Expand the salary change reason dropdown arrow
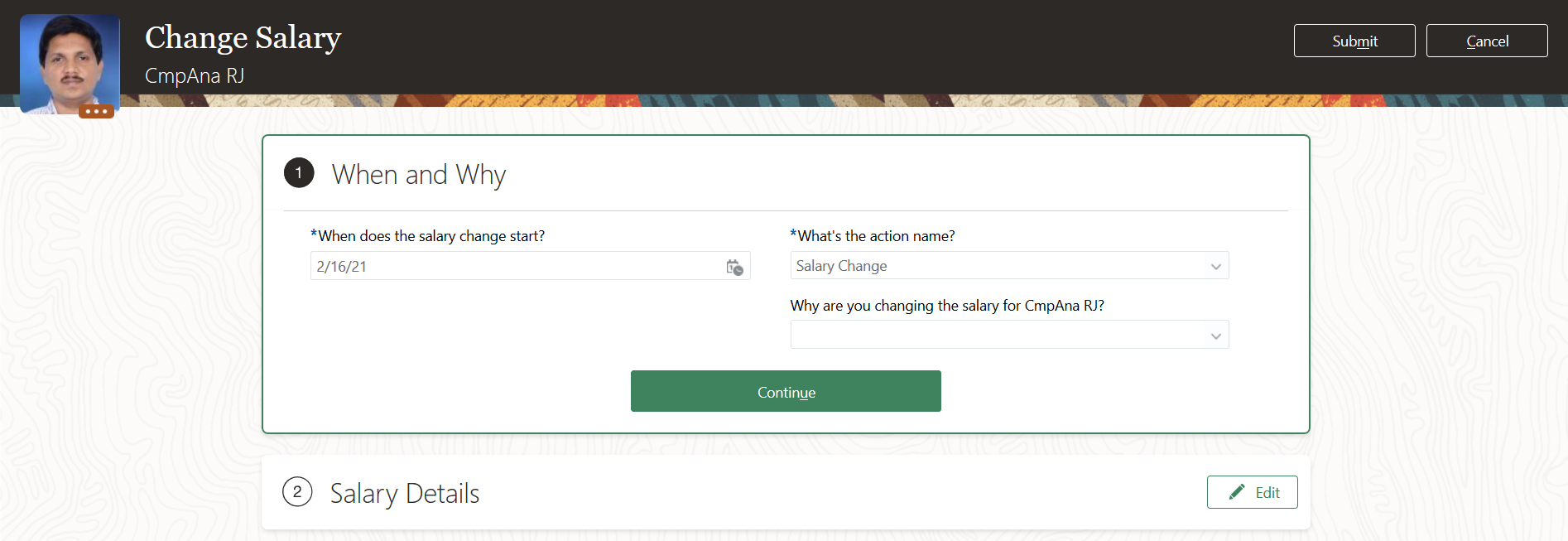Image resolution: width=1568 pixels, height=541 pixels. coord(1215,336)
